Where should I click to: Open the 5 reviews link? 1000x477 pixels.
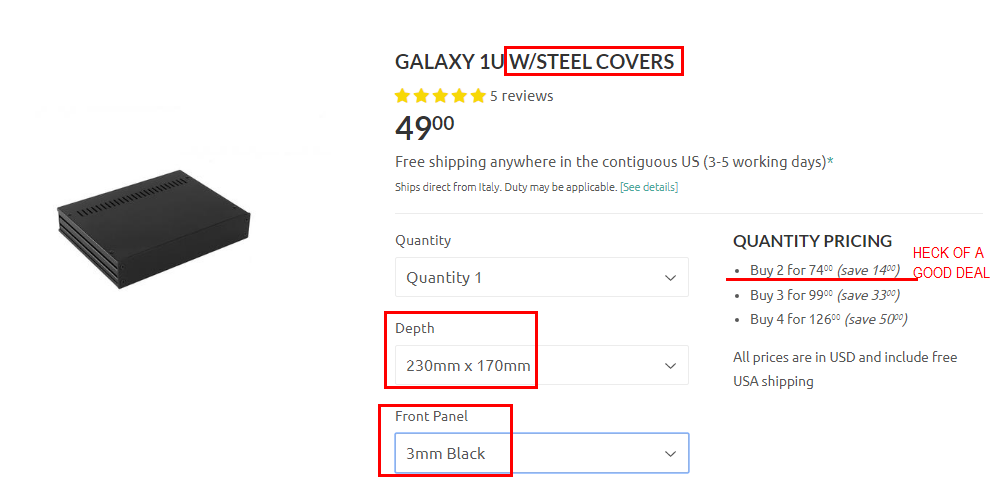tap(521, 96)
